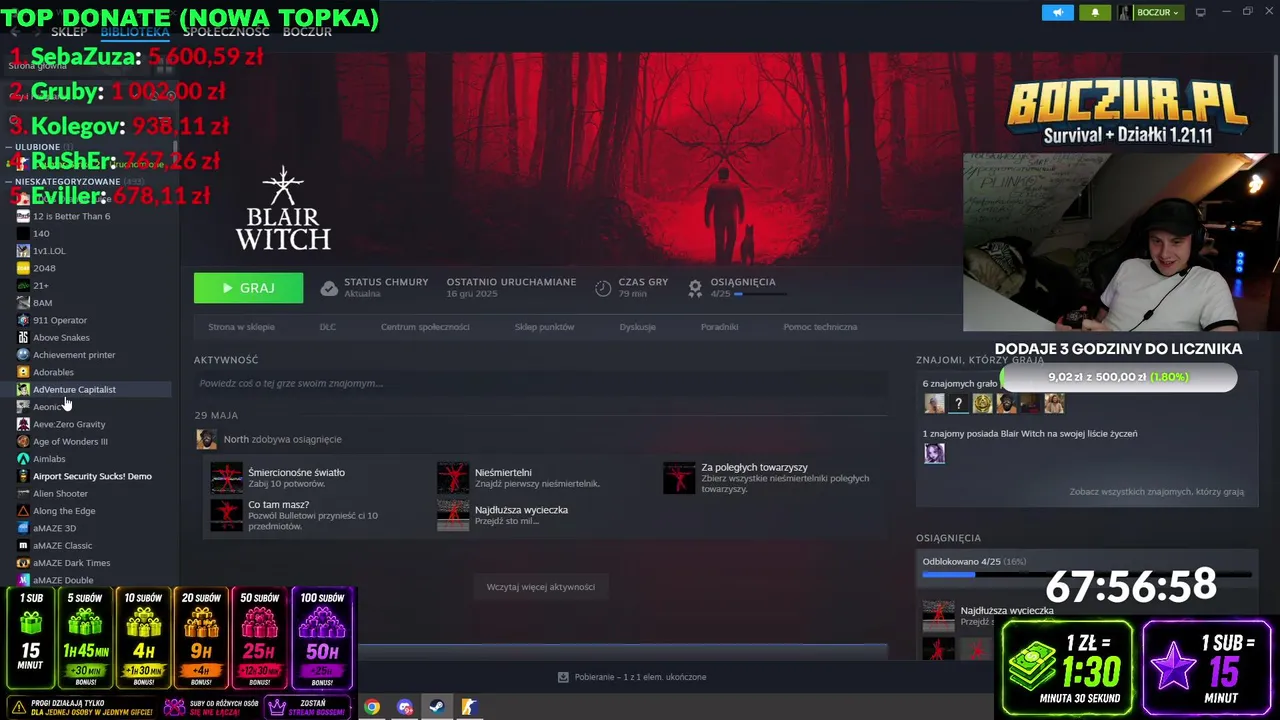This screenshot has width=1280, height=720.
Task: Open Pomoc techniczna link
Action: tap(820, 327)
